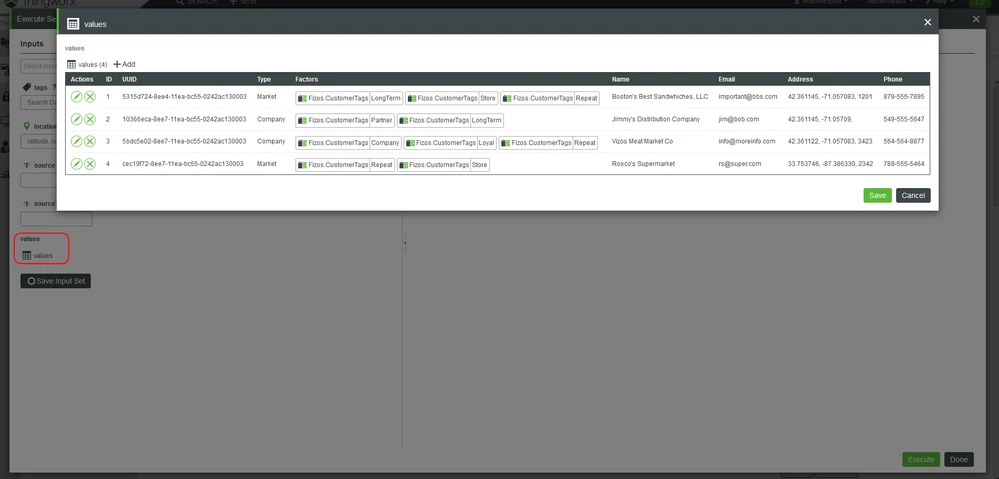999x479 pixels.
Task: Select the Boston's Best Sandwhiches, LLC cell
Action: [659, 97]
